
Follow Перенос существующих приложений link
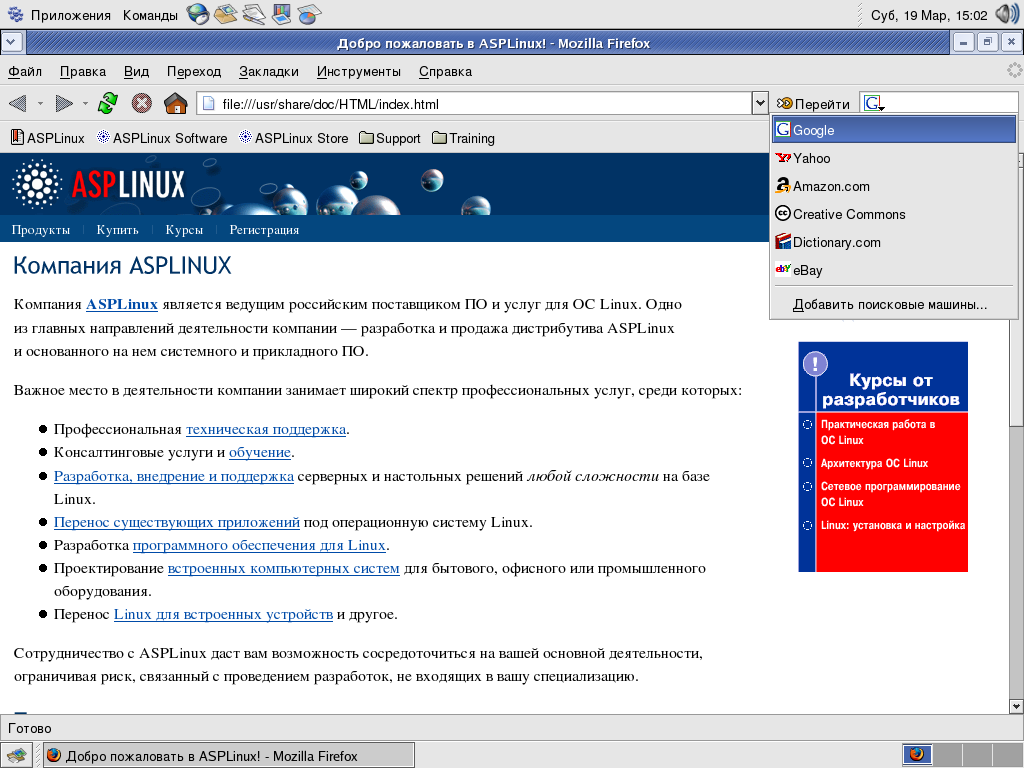click(177, 522)
